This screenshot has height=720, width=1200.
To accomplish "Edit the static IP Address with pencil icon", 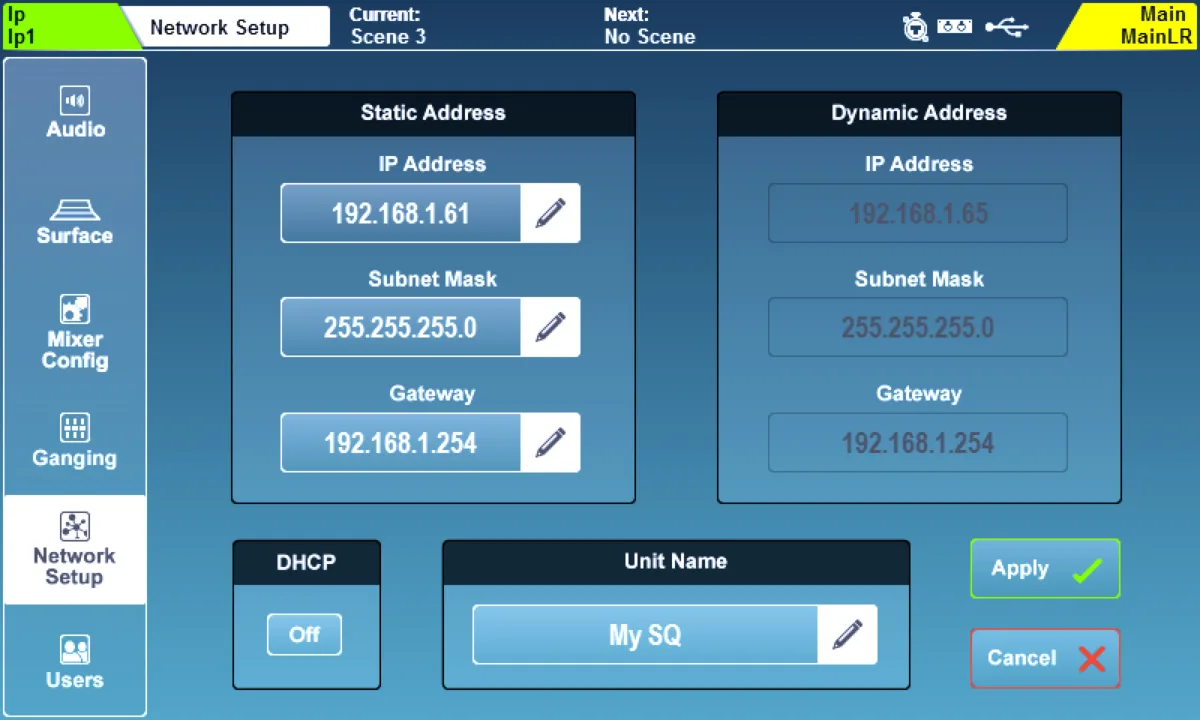I will pos(550,213).
